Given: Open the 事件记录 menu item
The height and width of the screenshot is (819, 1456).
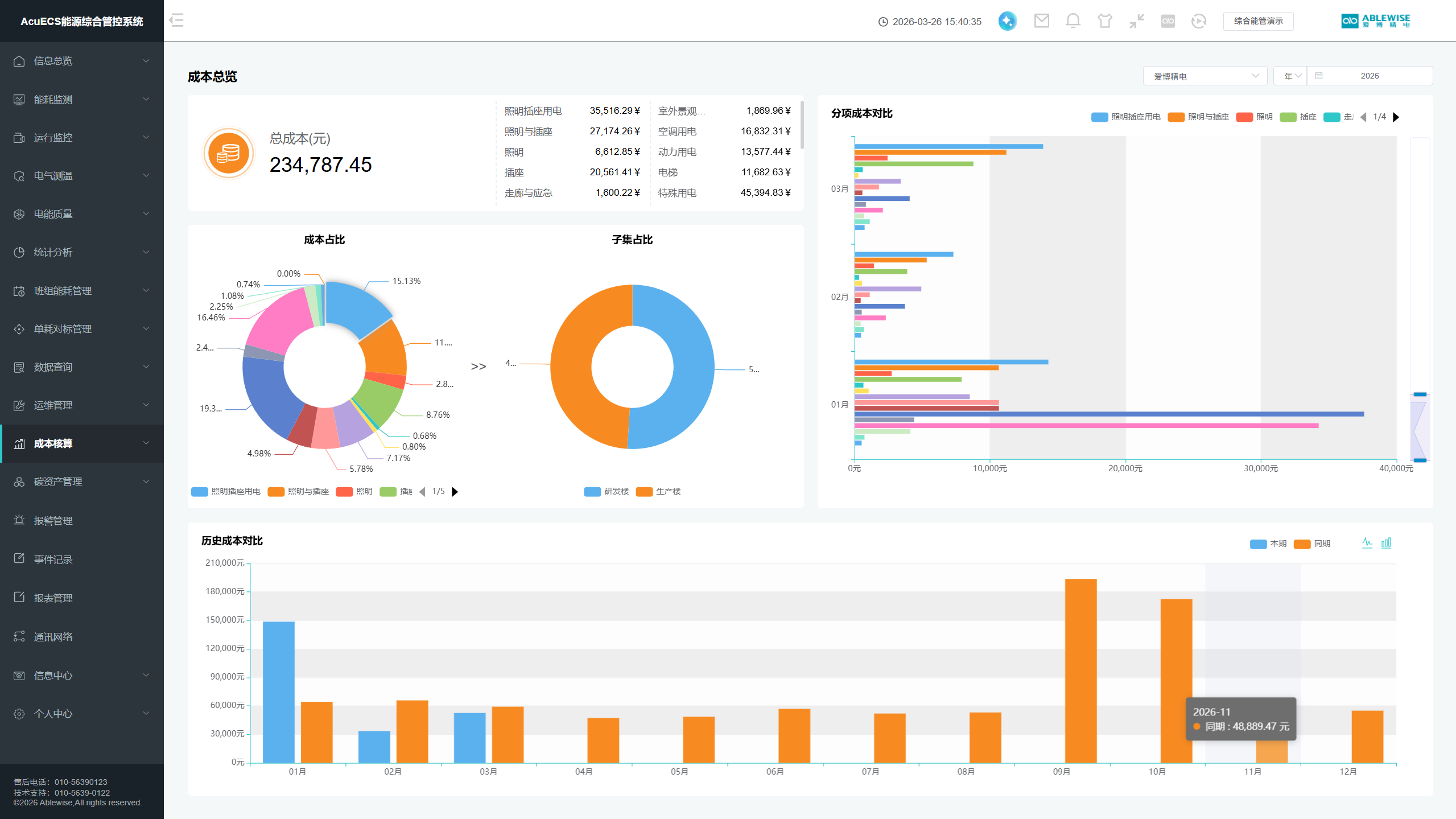Looking at the screenshot, I should (x=53, y=559).
